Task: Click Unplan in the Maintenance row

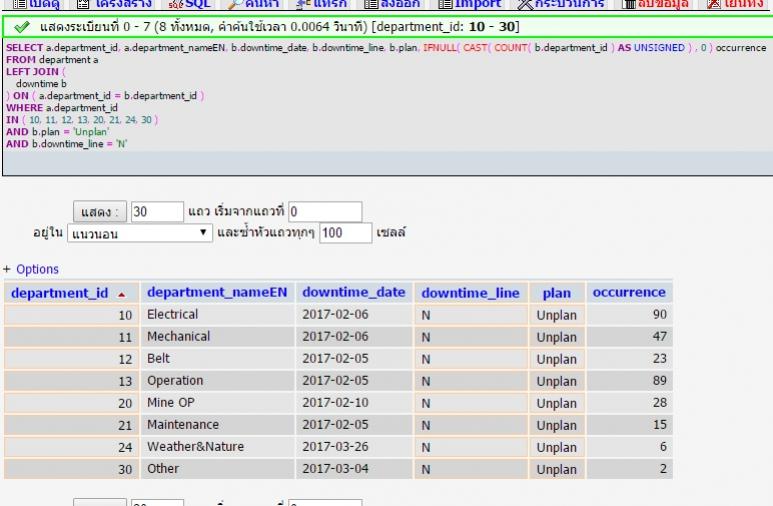Action: (557, 425)
